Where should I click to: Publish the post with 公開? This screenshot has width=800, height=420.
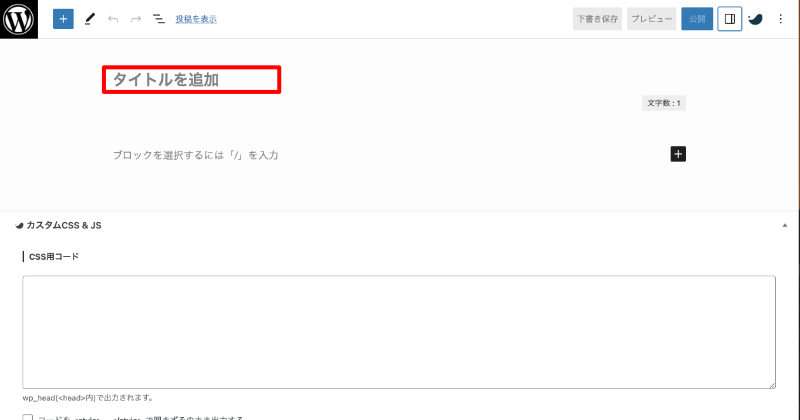click(x=697, y=19)
